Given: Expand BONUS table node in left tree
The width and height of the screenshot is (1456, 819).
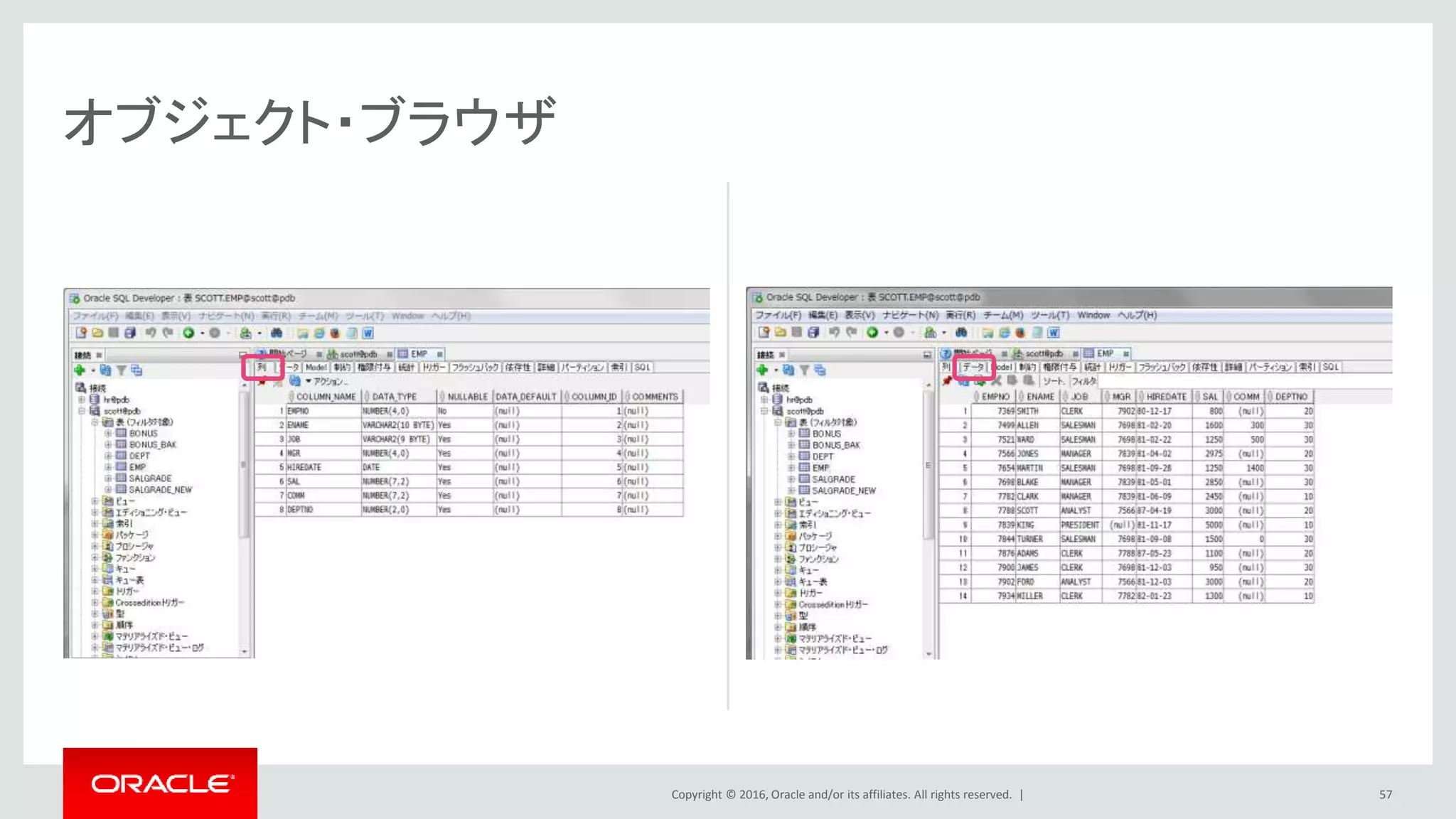Looking at the screenshot, I should click(x=108, y=433).
